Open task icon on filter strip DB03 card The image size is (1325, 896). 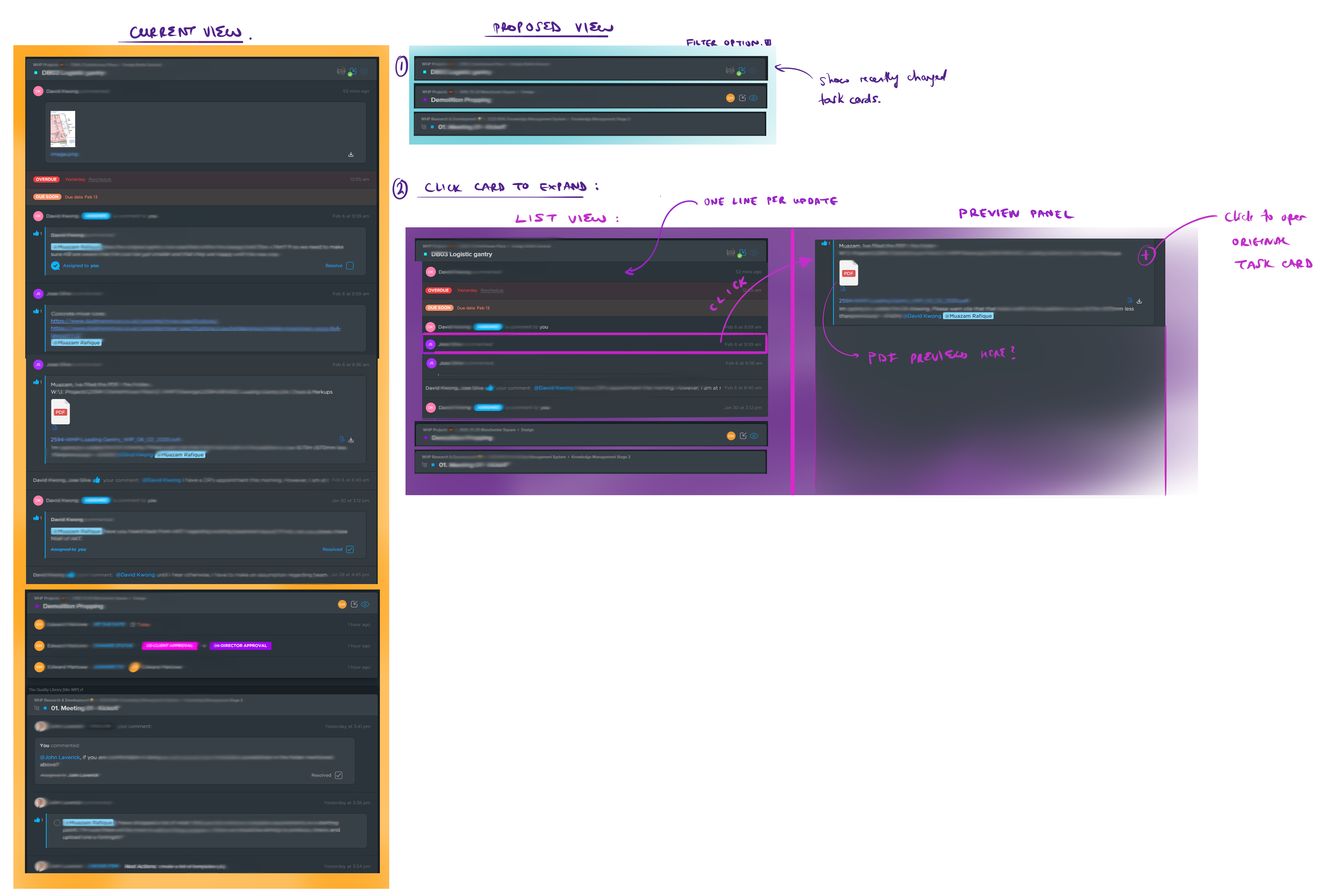[x=742, y=71]
